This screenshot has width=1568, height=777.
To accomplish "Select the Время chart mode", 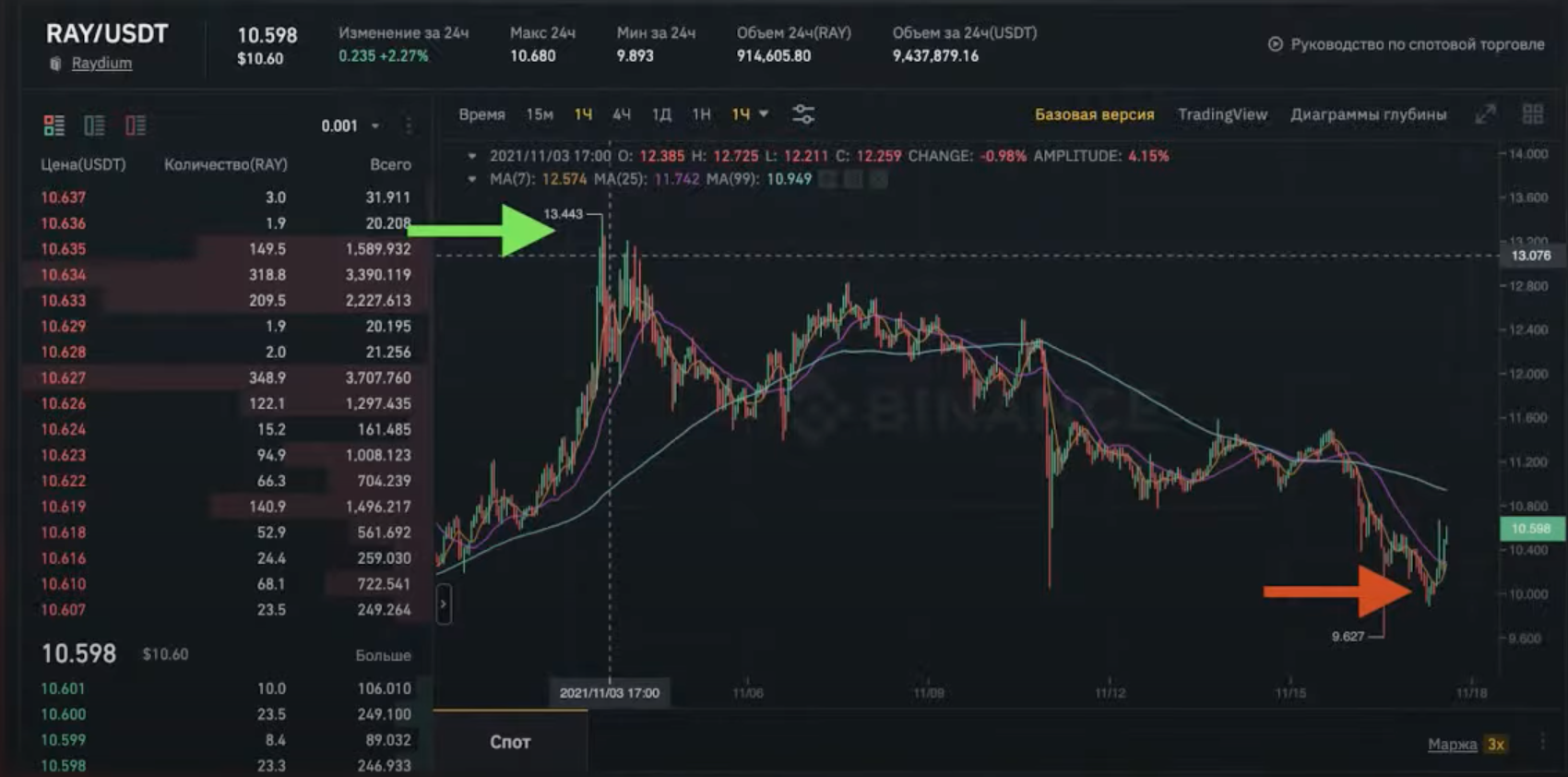I will pyautogui.click(x=481, y=114).
